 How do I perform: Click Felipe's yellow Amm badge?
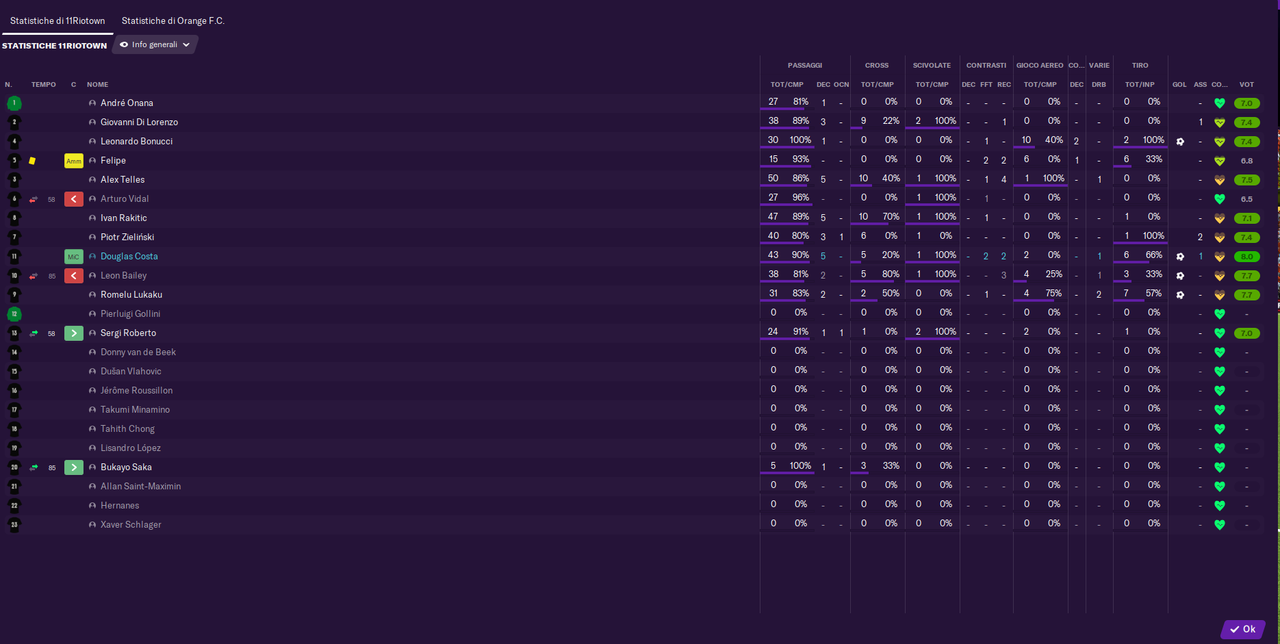click(x=74, y=160)
